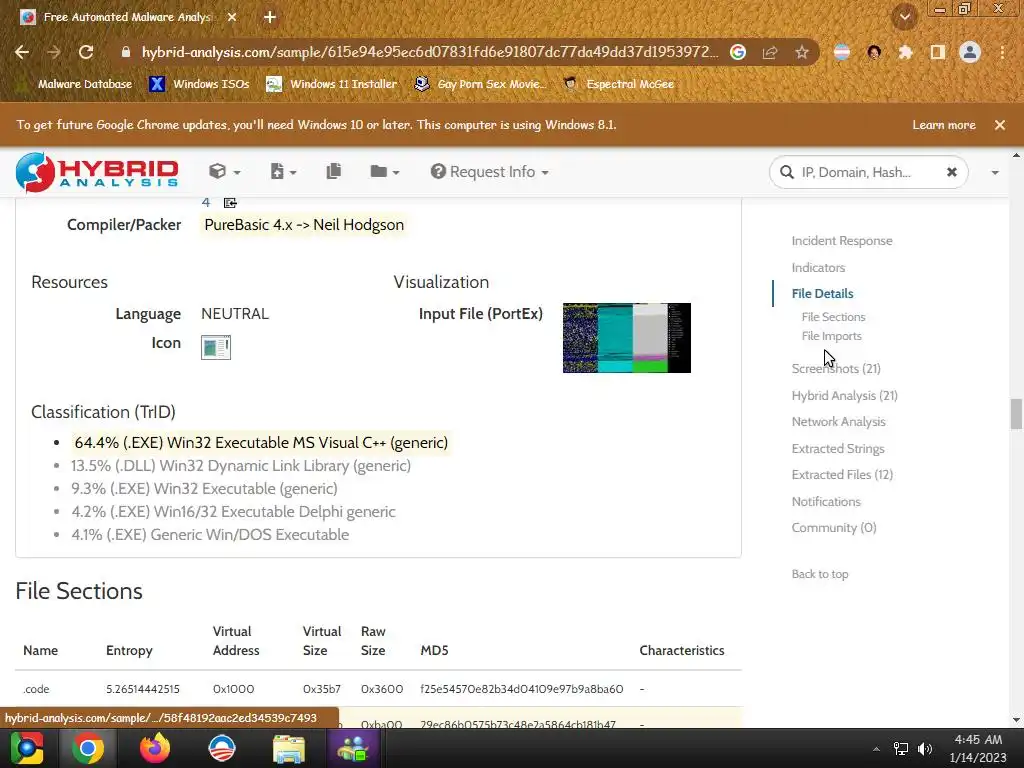The width and height of the screenshot is (1024, 768).
Task: Go back to previous page
Action: [x=22, y=52]
